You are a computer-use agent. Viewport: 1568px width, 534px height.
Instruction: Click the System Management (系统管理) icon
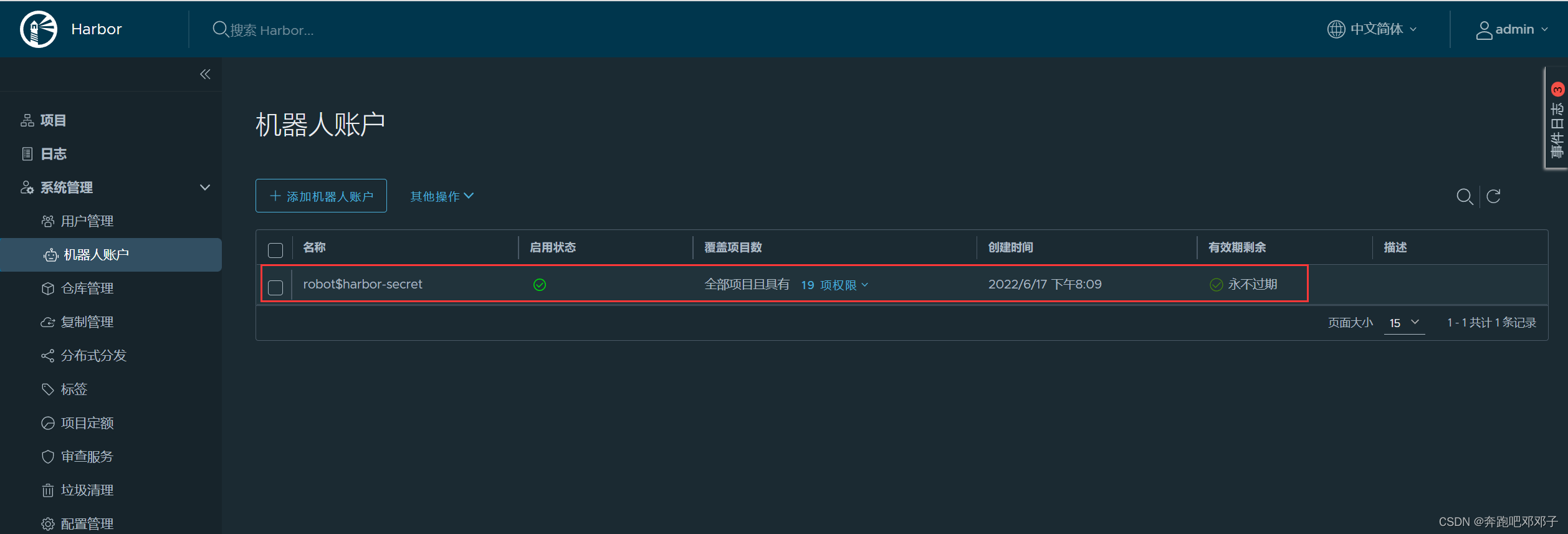click(x=27, y=188)
